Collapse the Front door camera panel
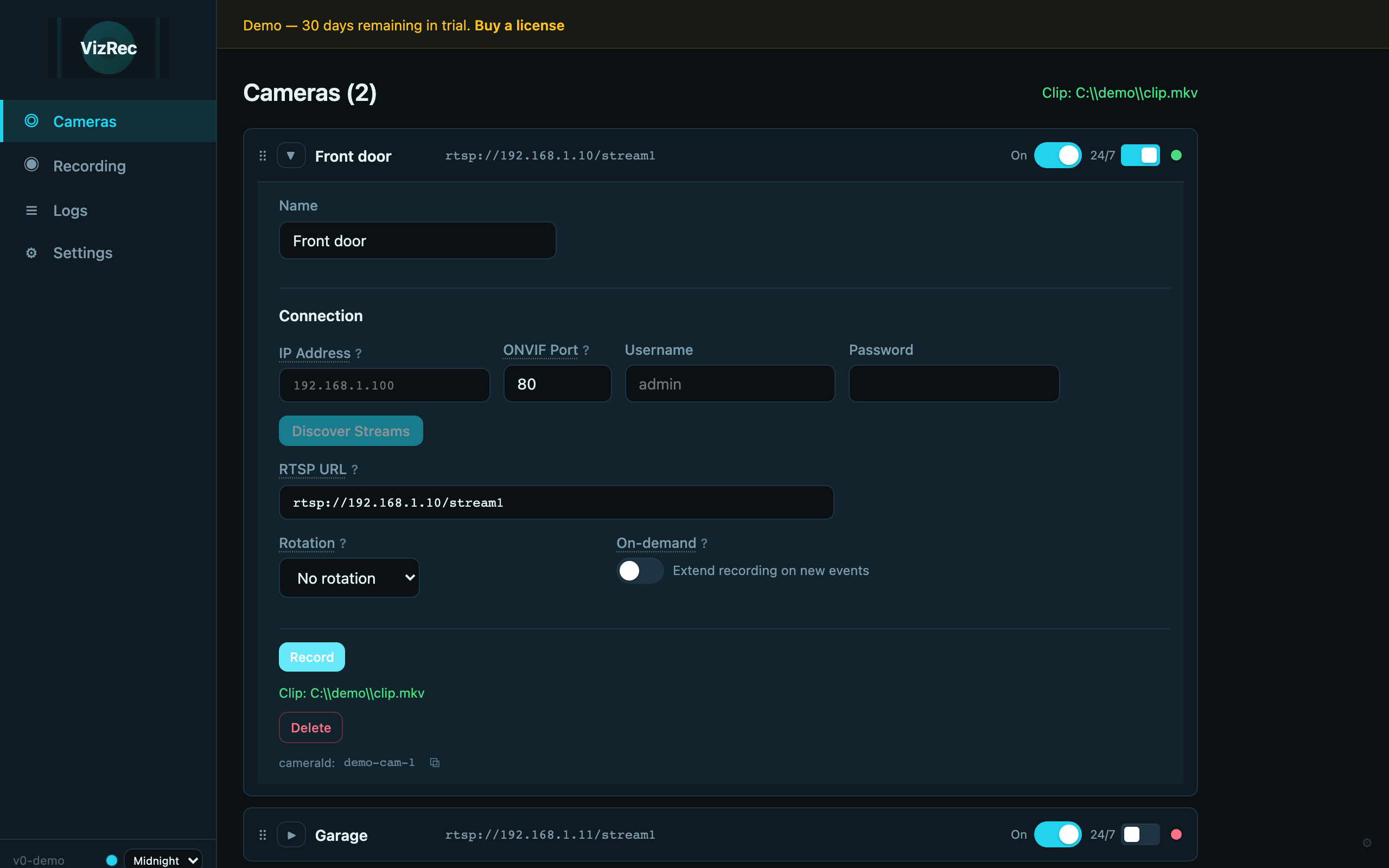This screenshot has width=1389, height=868. pos(291,156)
